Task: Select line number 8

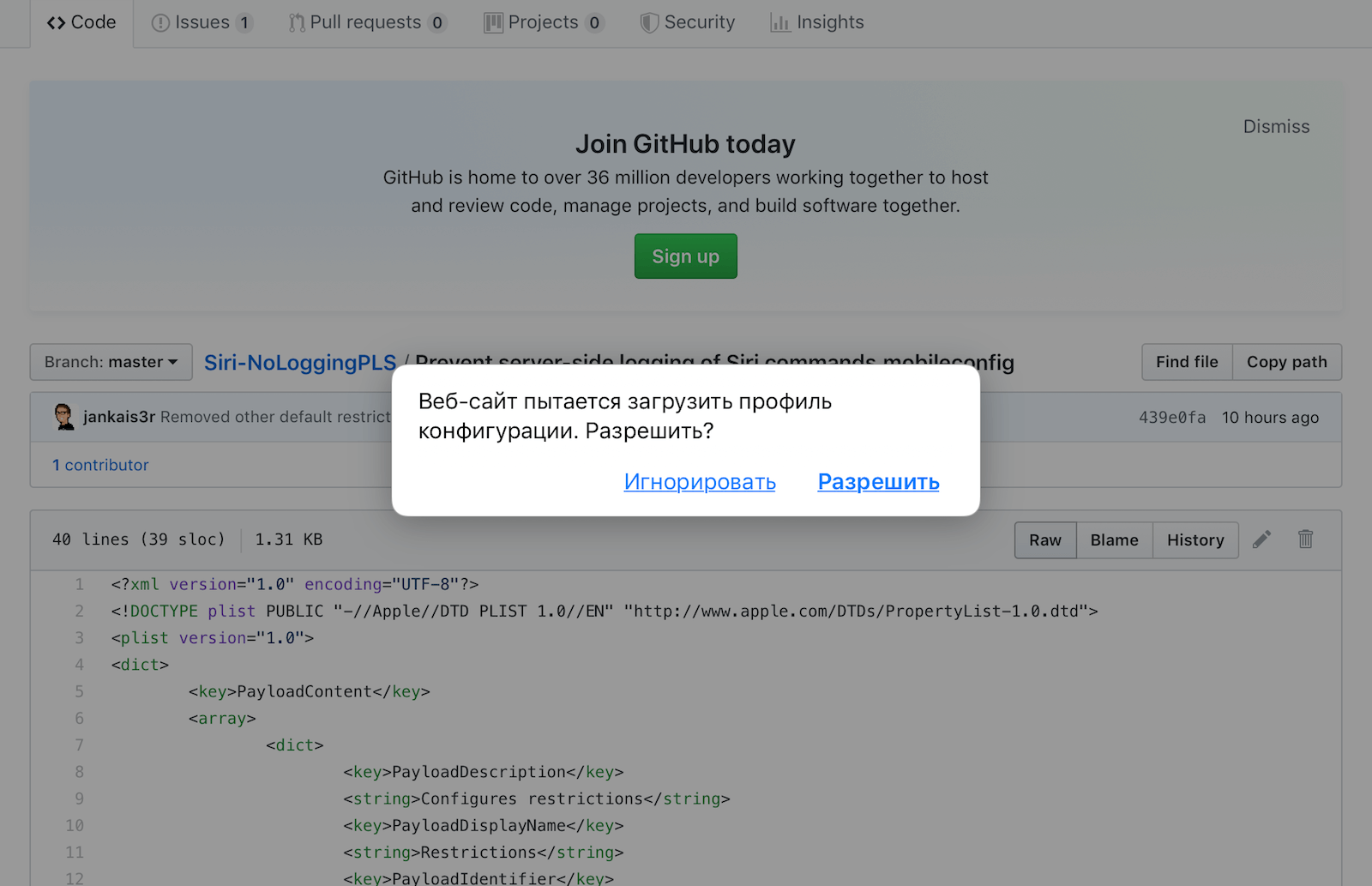Action: click(x=79, y=772)
